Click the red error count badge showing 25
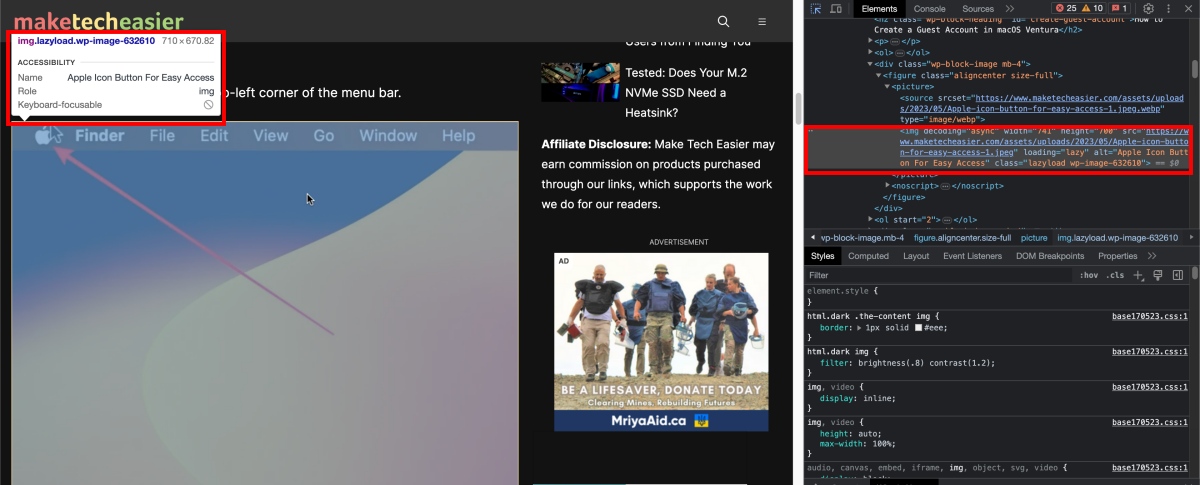The image size is (1200, 485). tap(1065, 9)
